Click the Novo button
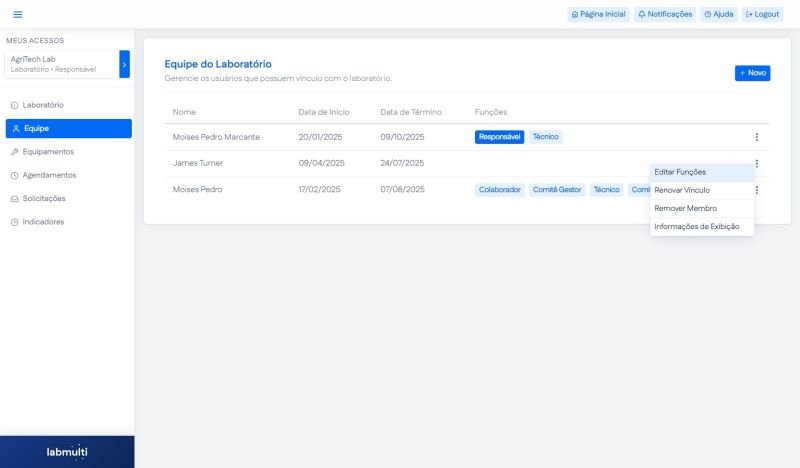Image resolution: width=800 pixels, height=468 pixels. click(x=752, y=73)
